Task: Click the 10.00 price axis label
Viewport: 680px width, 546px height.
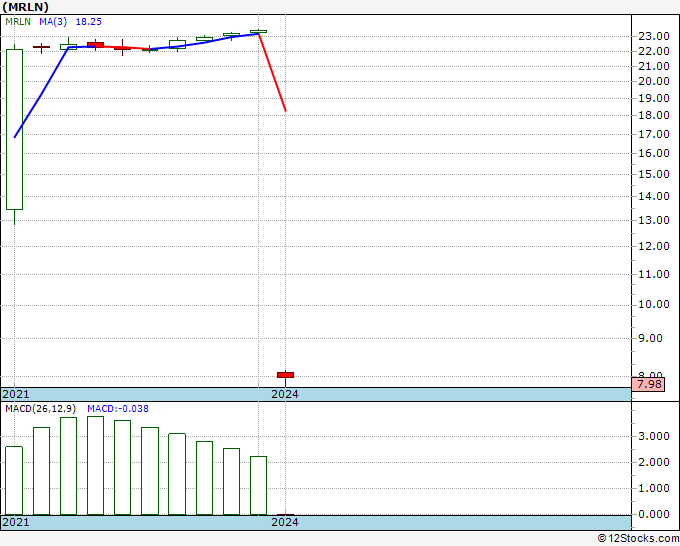Action: [x=654, y=304]
